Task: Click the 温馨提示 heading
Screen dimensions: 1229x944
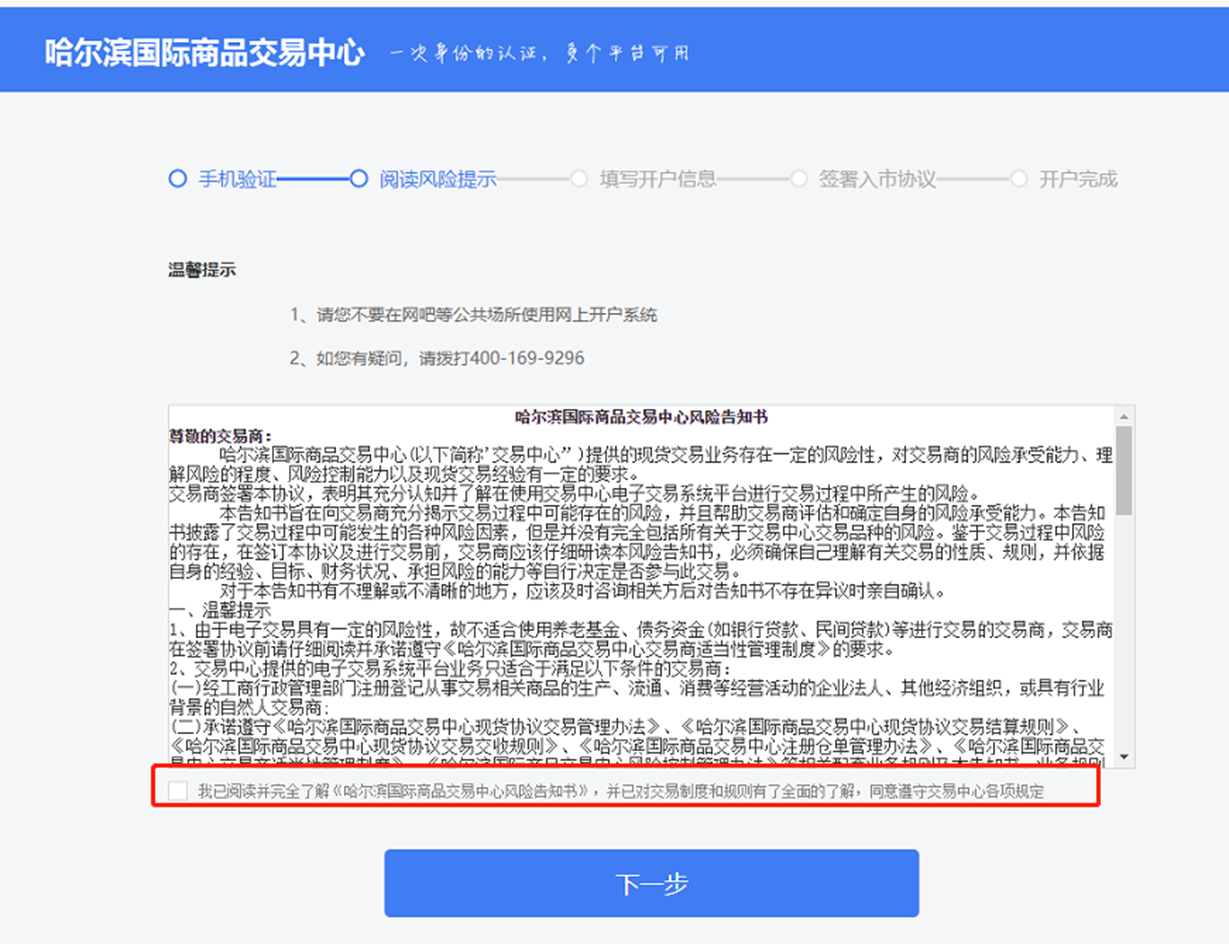Action: pyautogui.click(x=202, y=270)
